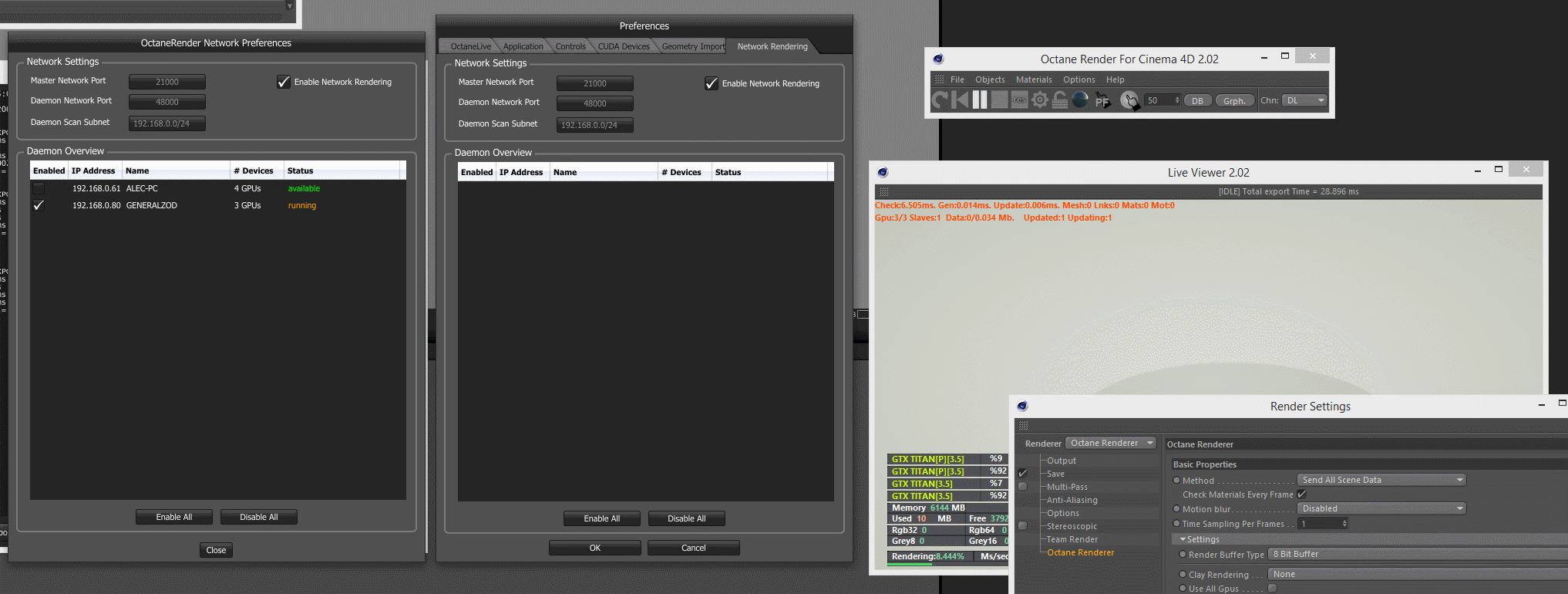Click the restart render arrow icon
Image resolution: width=1568 pixels, height=594 pixels.
pos(940,100)
